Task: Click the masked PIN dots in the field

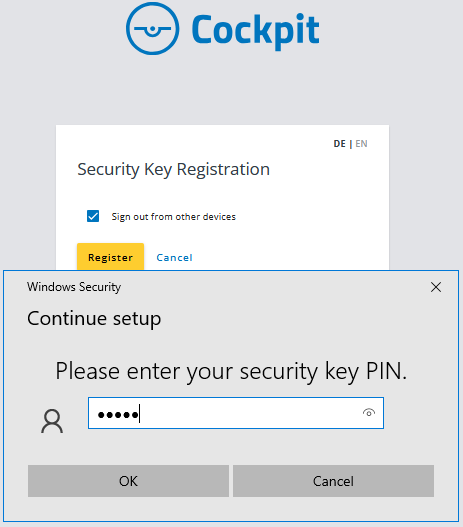Action: (x=118, y=415)
